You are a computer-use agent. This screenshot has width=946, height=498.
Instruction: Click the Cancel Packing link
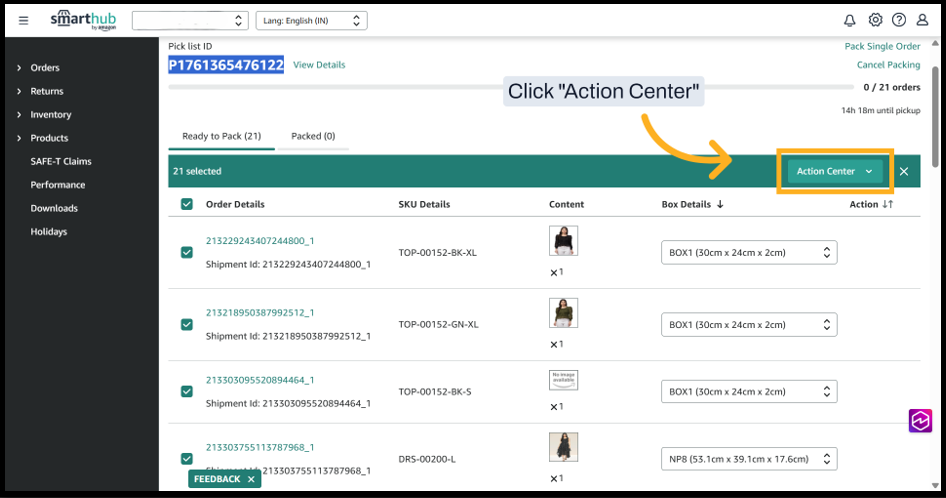[x=888, y=65]
